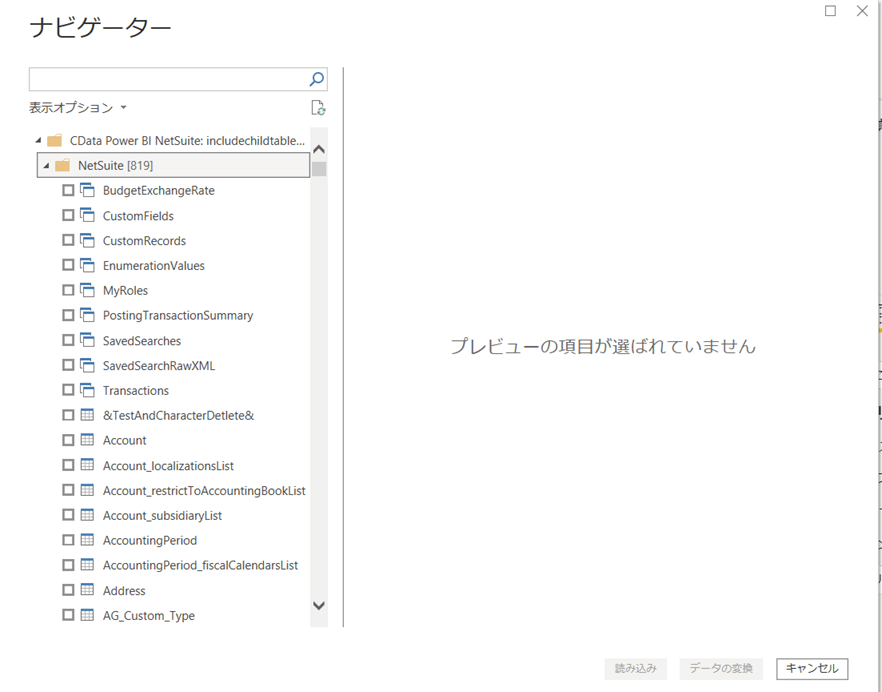Check the Account table checkbox
This screenshot has height=692, width=882.
coord(68,440)
